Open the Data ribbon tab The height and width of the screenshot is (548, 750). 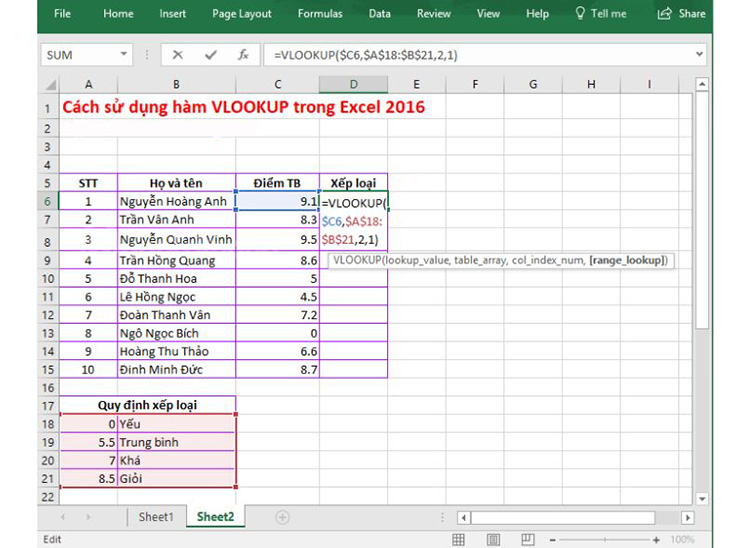[x=379, y=13]
